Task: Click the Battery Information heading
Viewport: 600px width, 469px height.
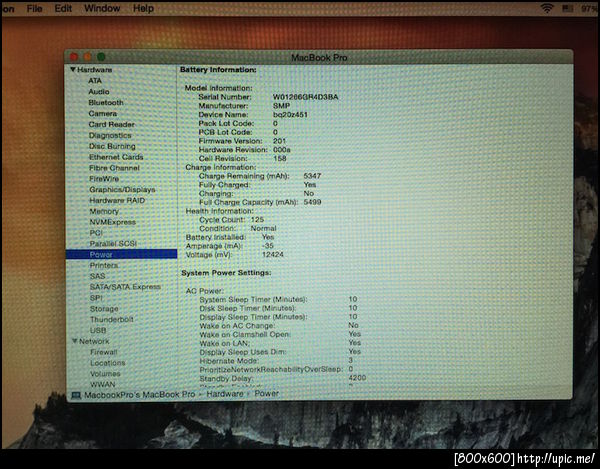Action: click(218, 70)
